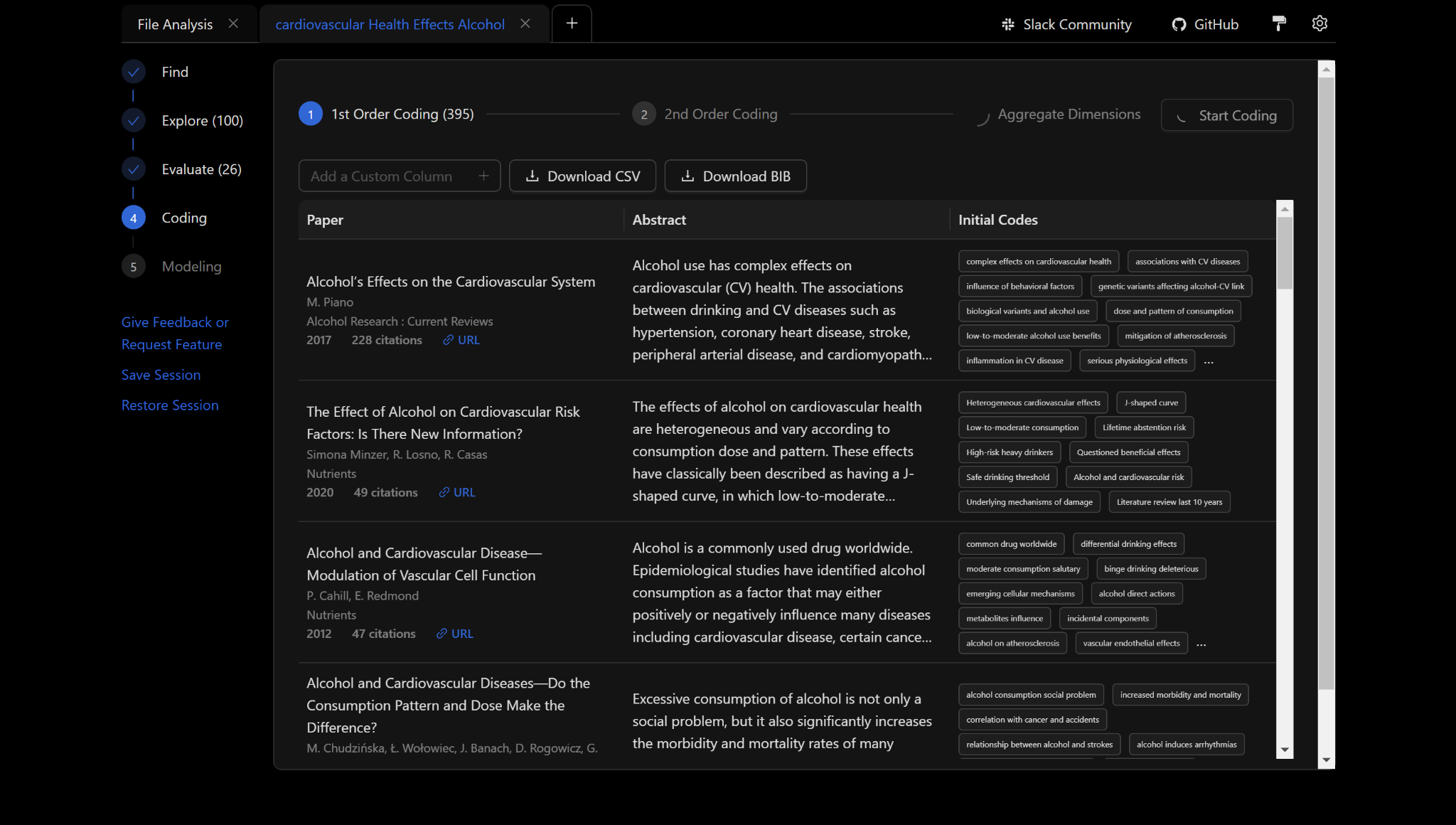This screenshot has width=1456, height=825.
Task: Click the 'J-shaped curve' code tag
Action: coord(1151,403)
